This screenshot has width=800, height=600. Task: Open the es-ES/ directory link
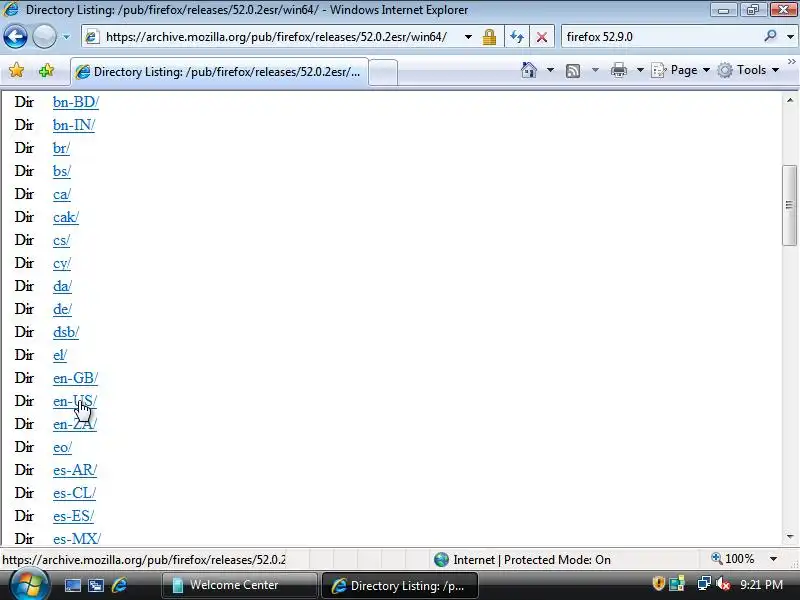tap(73, 516)
